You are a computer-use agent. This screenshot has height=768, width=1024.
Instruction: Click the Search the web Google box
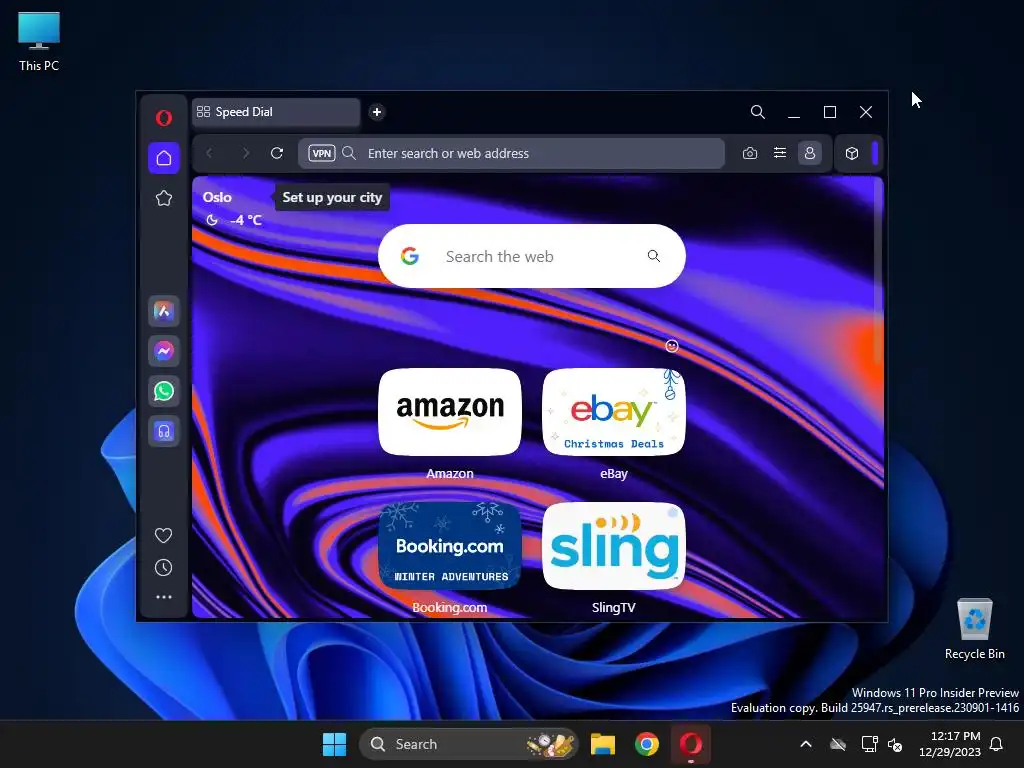tap(532, 256)
